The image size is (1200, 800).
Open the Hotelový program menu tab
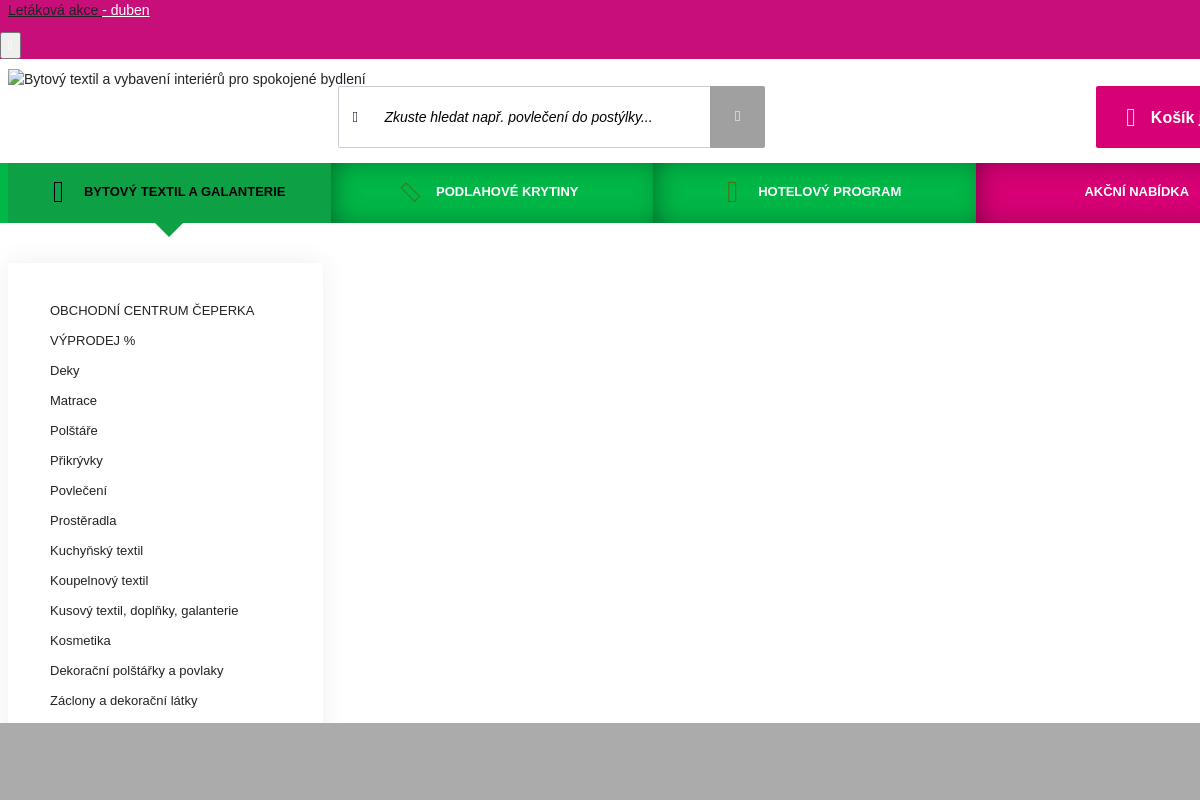[829, 192]
